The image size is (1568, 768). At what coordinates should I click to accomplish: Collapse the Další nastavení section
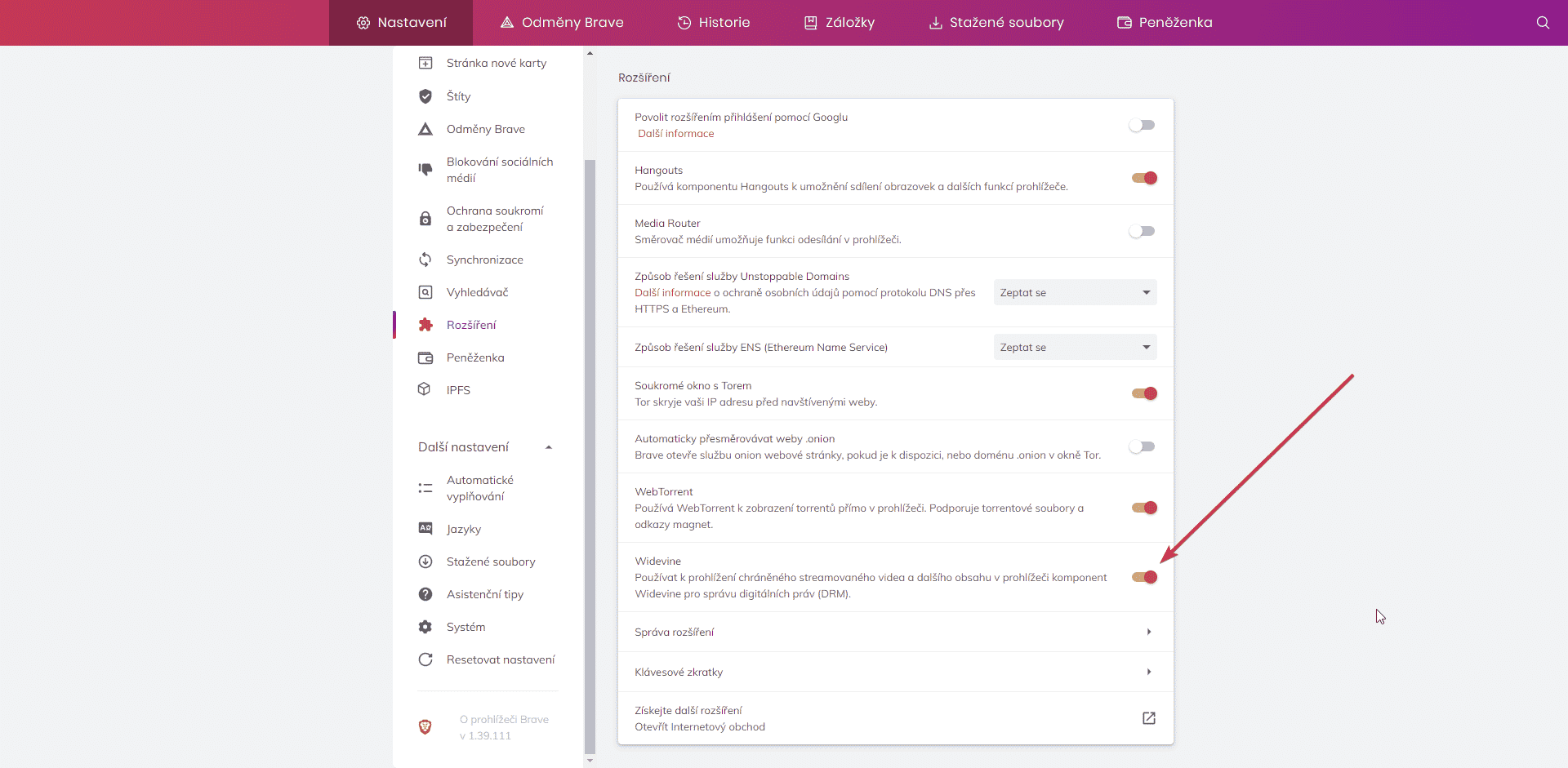pyautogui.click(x=549, y=447)
